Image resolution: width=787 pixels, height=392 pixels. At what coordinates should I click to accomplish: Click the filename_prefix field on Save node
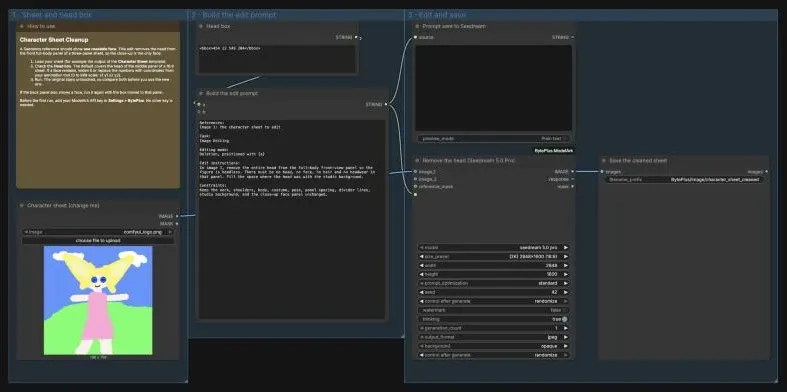pyautogui.click(x=684, y=180)
